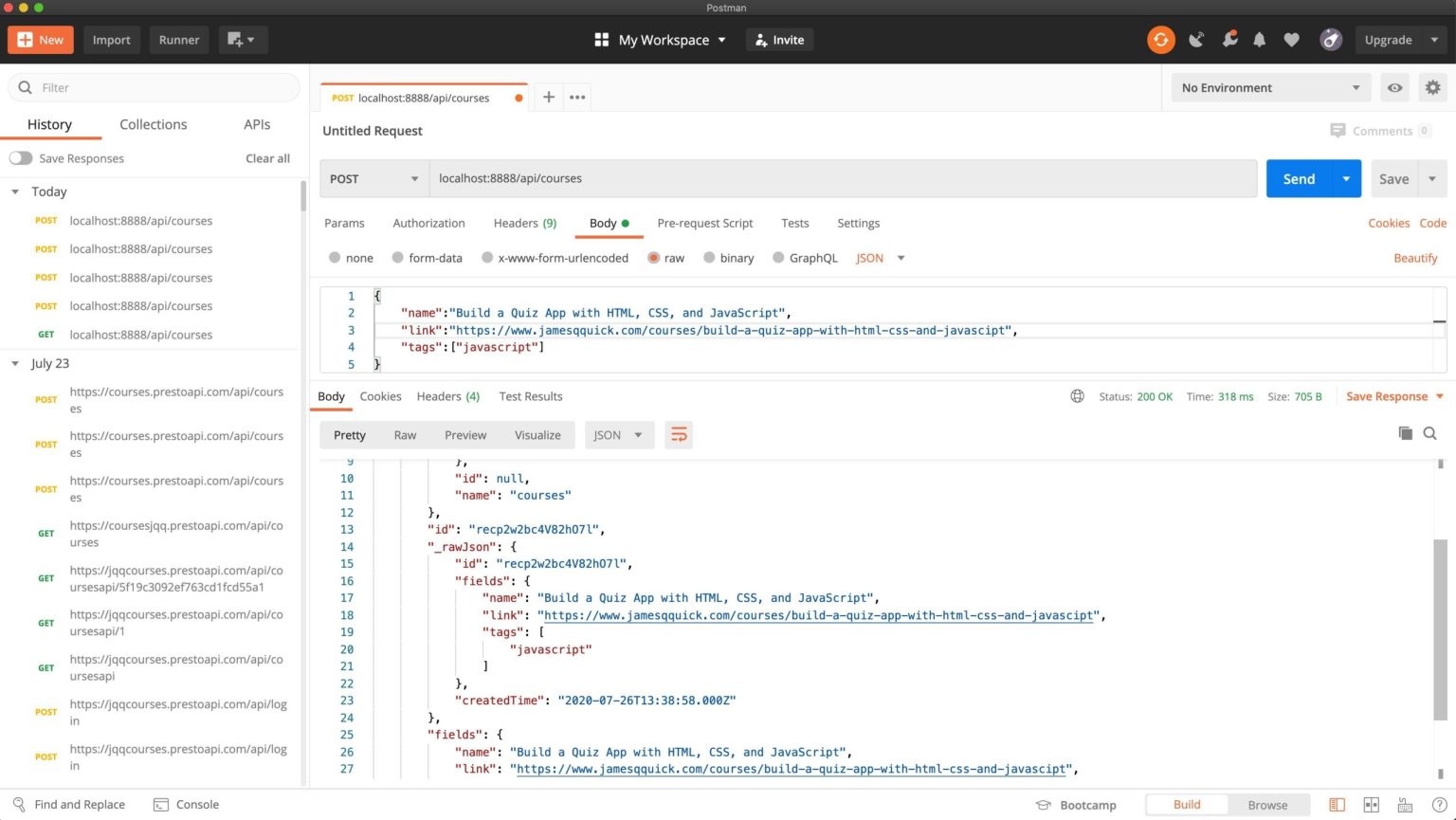
Task: Click the Send button
Action: [1298, 178]
